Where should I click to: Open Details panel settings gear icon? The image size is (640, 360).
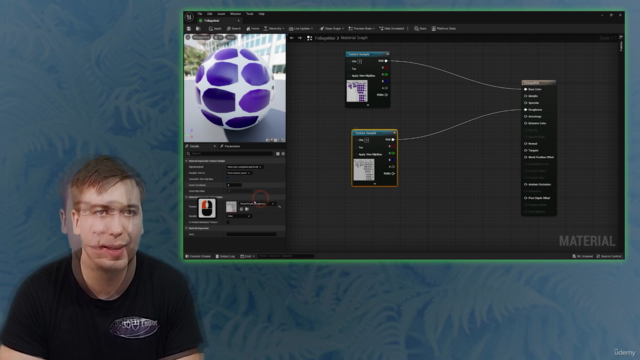(283, 153)
